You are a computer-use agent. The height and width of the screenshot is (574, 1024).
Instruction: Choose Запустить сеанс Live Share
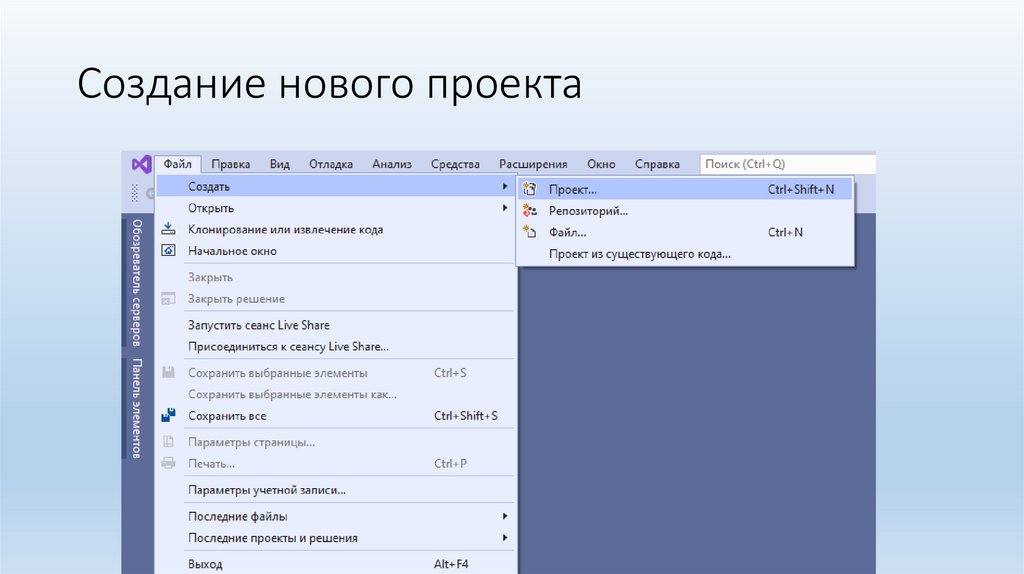coord(258,325)
